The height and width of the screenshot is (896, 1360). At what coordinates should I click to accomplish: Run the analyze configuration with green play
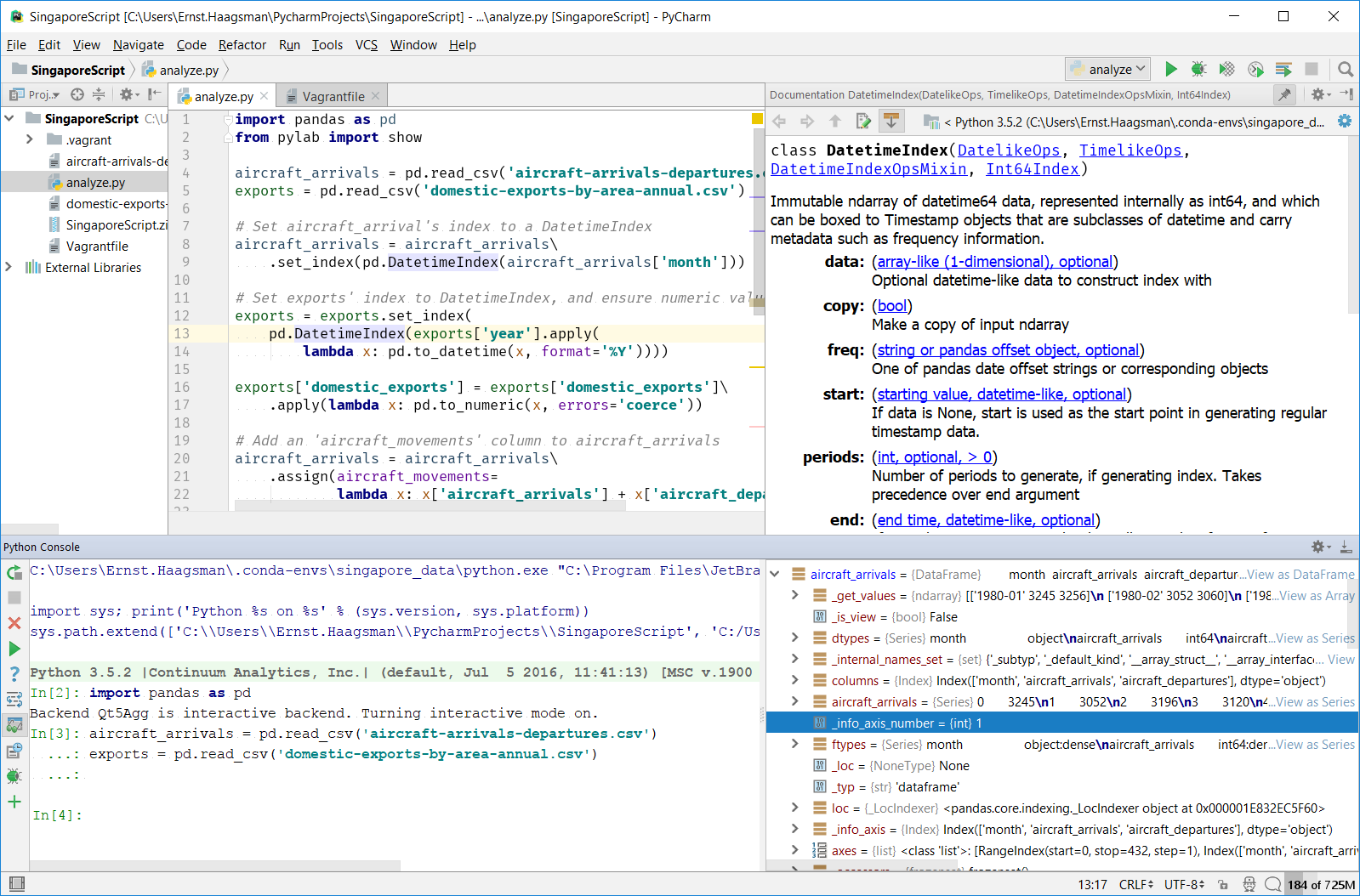[x=1171, y=69]
